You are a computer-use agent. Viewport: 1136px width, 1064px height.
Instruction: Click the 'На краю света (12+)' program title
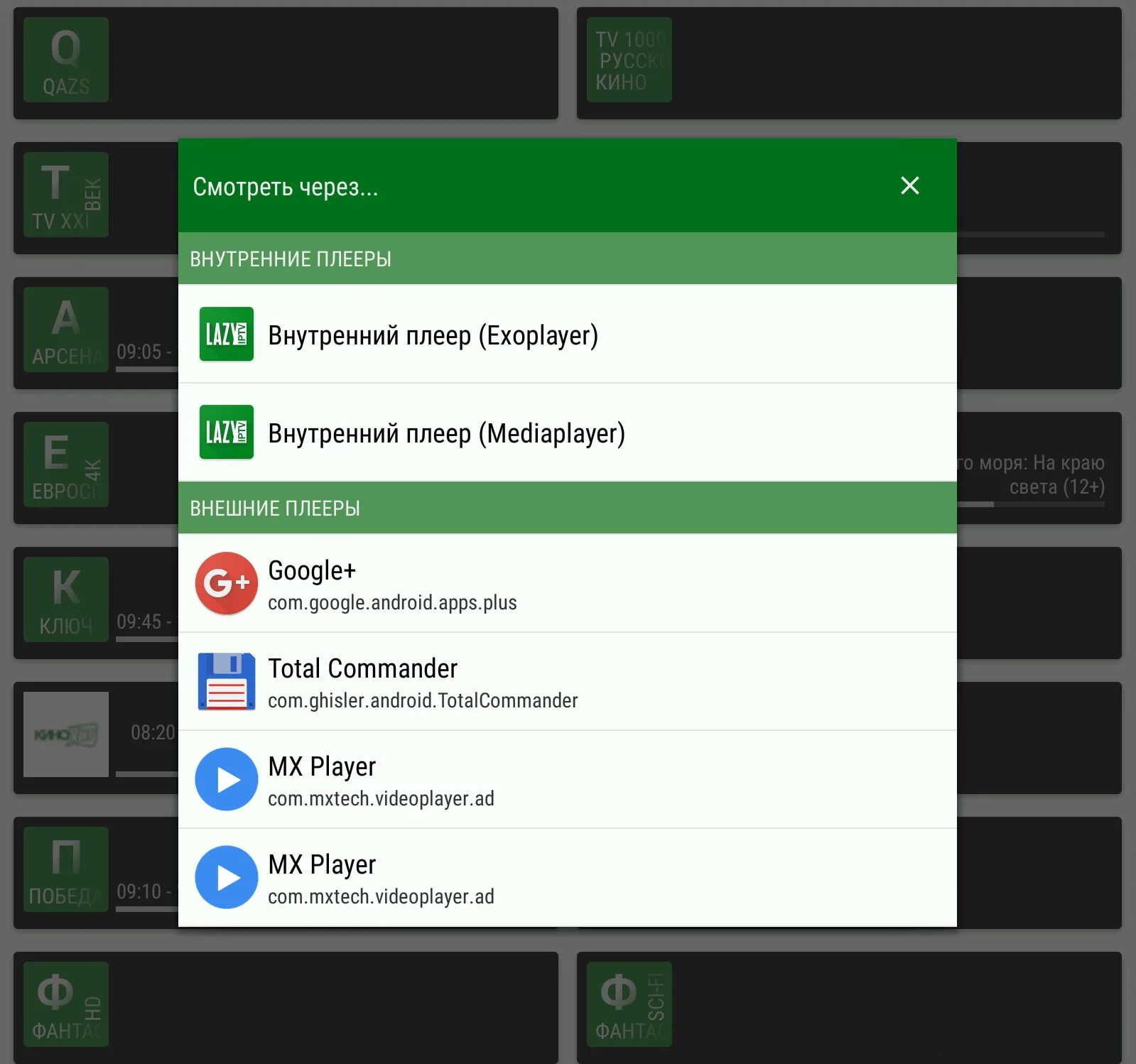(1031, 474)
